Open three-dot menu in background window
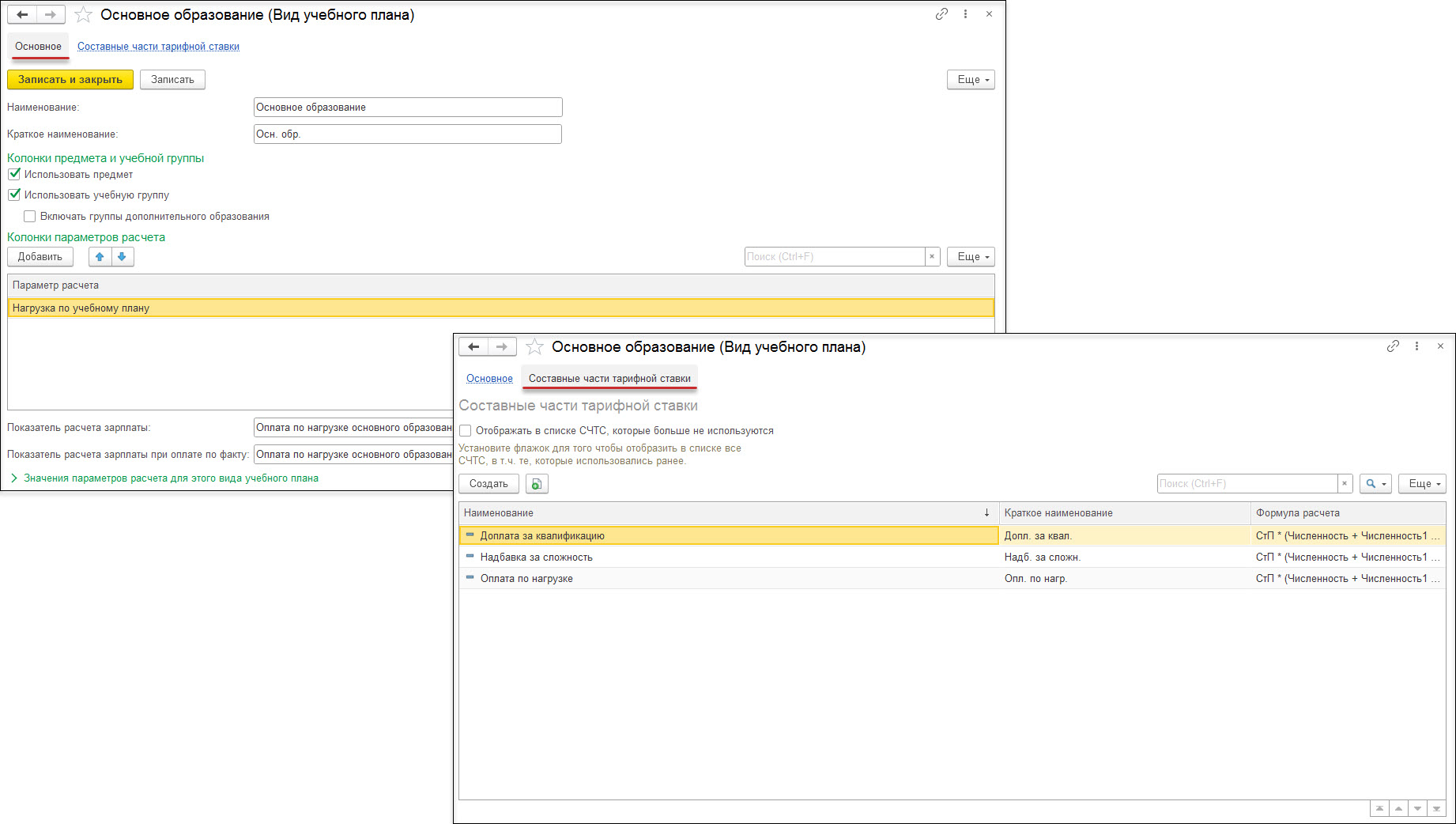Image resolution: width=1456 pixels, height=824 pixels. (965, 14)
